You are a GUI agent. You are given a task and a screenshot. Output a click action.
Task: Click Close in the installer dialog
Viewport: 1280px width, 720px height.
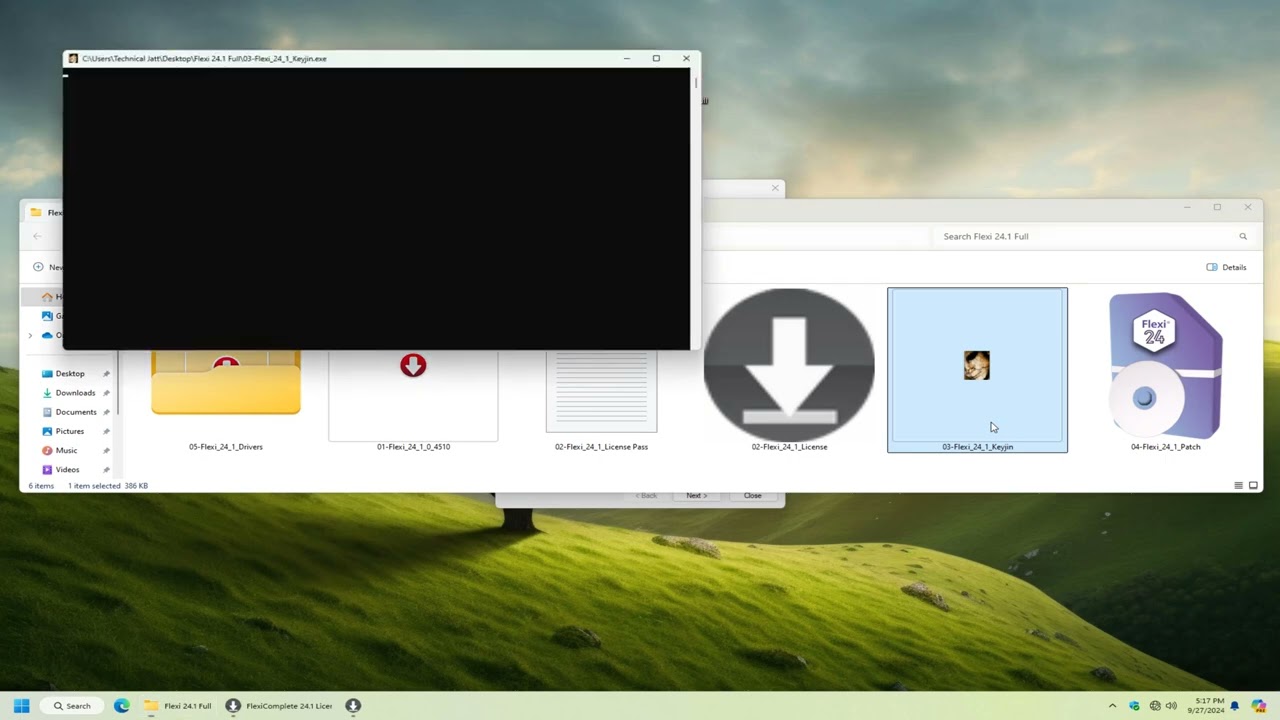[752, 496]
